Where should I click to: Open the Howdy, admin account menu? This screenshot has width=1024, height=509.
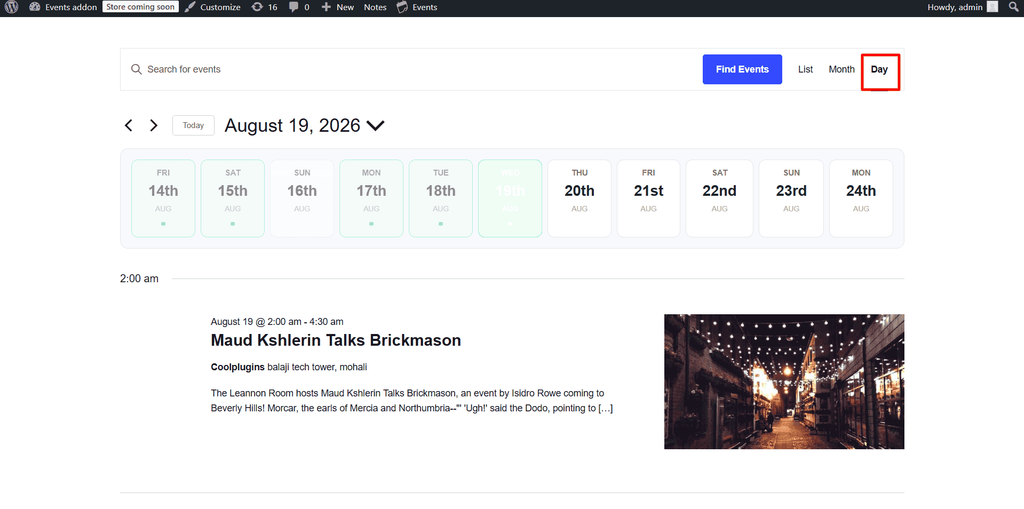click(963, 7)
